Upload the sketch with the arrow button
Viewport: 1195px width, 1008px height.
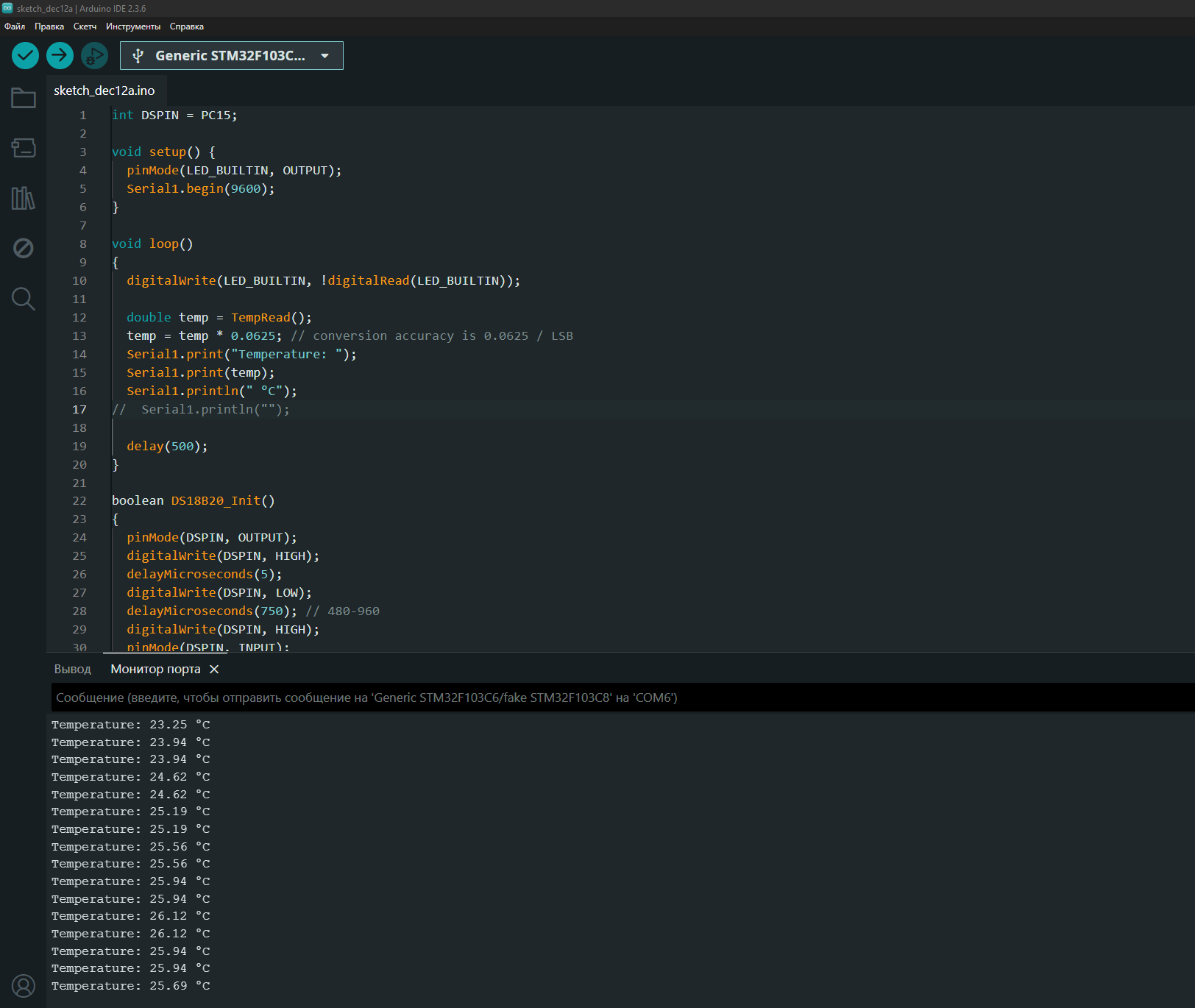point(60,55)
